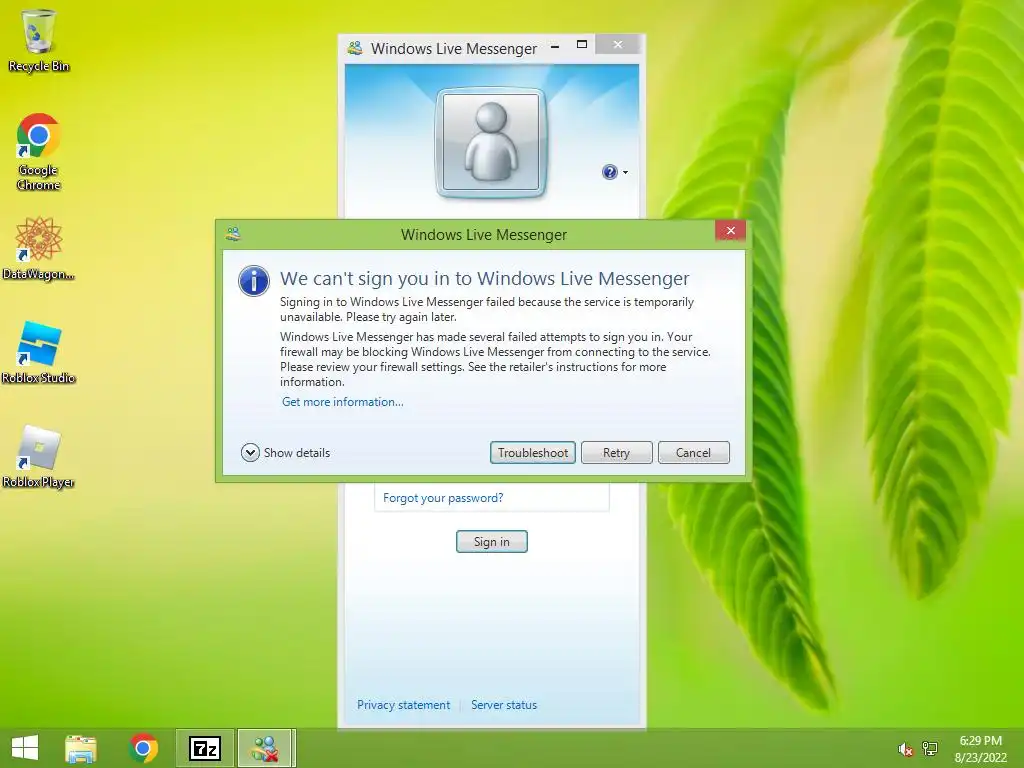Click the blue information icon in dialog
Screen dimensions: 1024x768
[254, 281]
